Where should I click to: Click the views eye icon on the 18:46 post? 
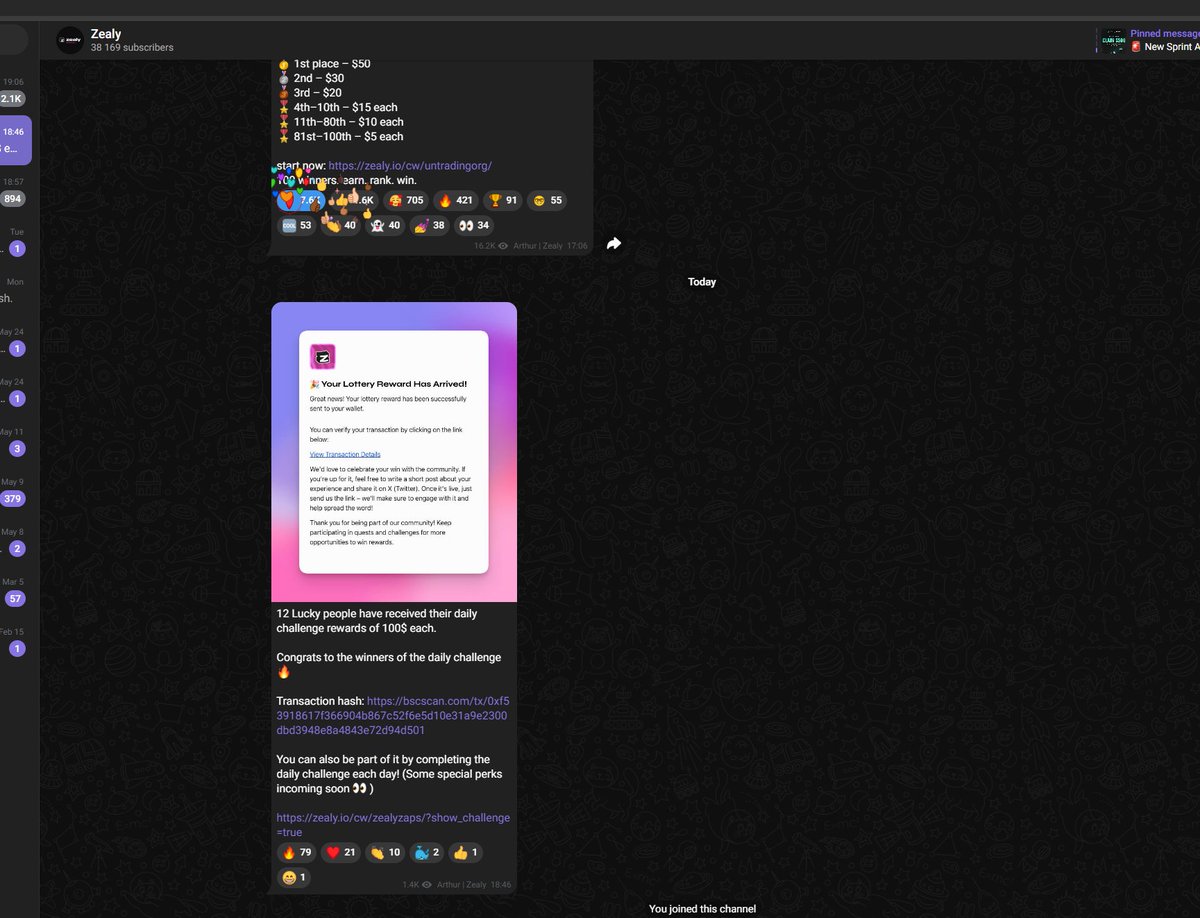pos(428,885)
